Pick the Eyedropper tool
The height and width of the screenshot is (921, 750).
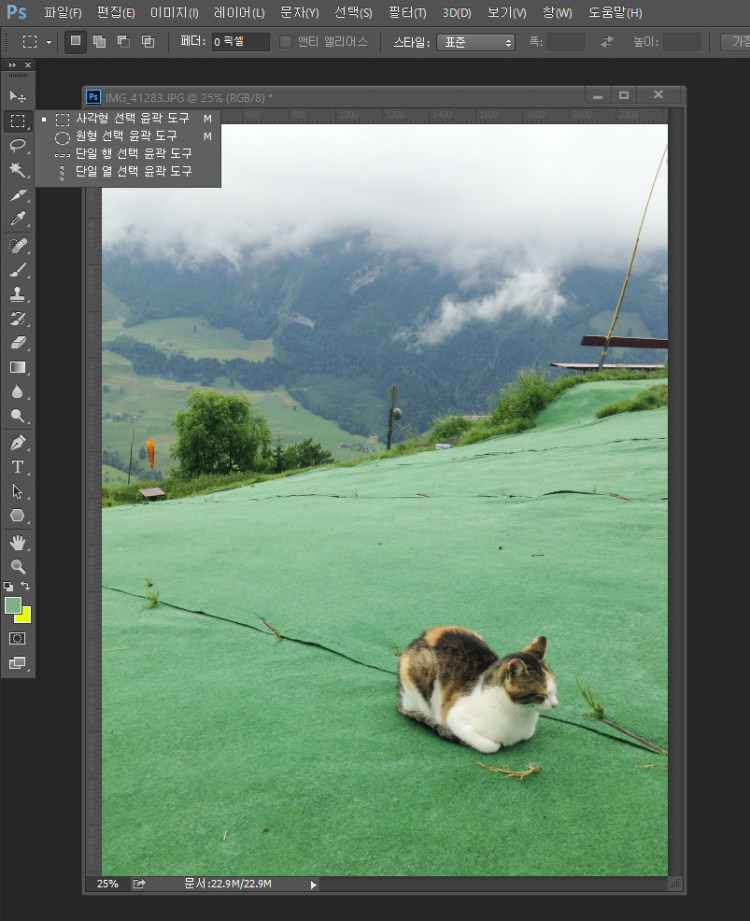[17, 219]
